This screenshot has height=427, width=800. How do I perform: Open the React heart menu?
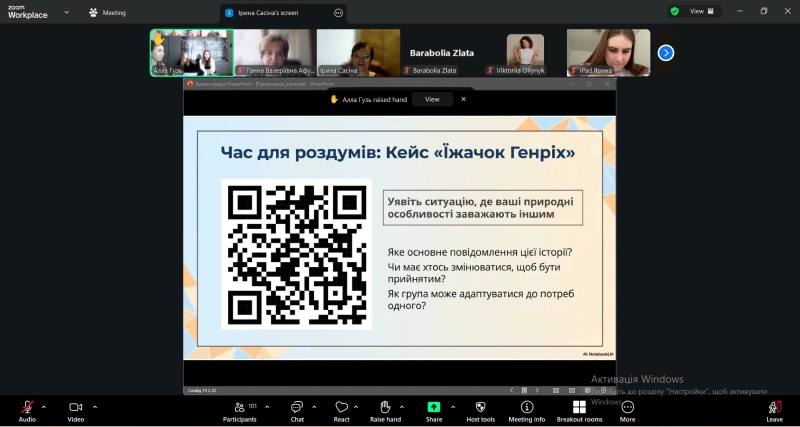point(341,411)
